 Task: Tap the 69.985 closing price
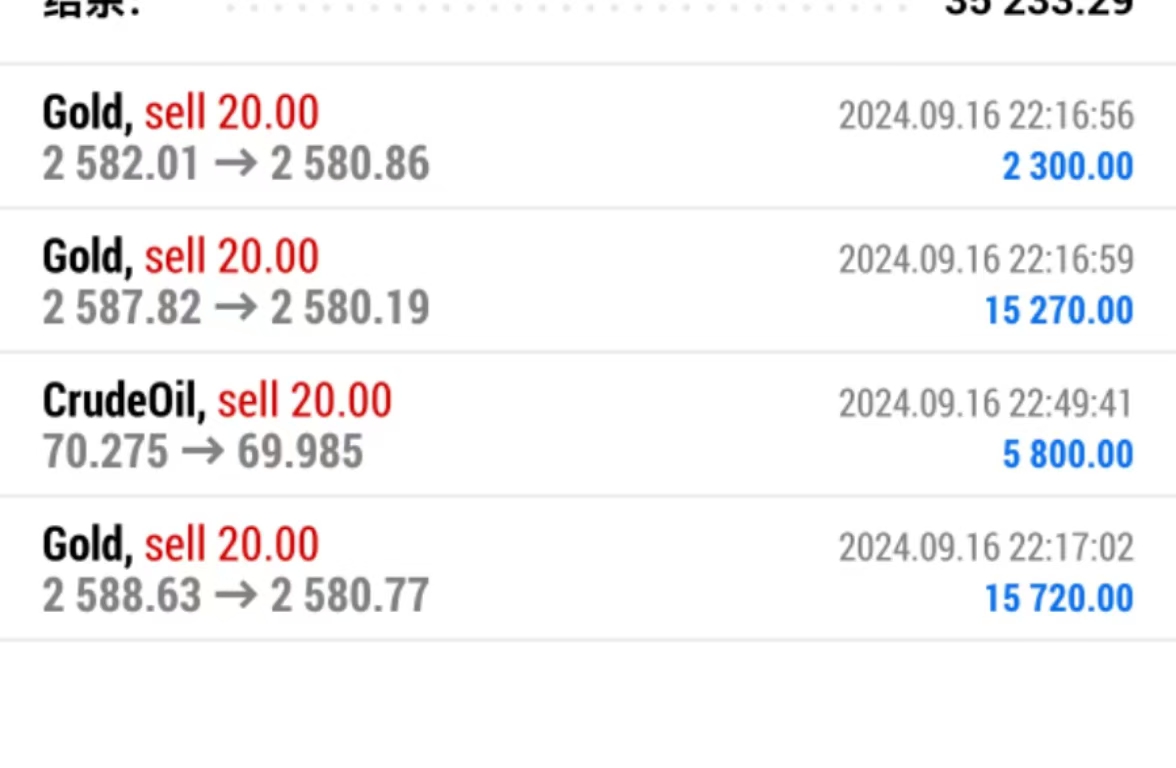300,452
